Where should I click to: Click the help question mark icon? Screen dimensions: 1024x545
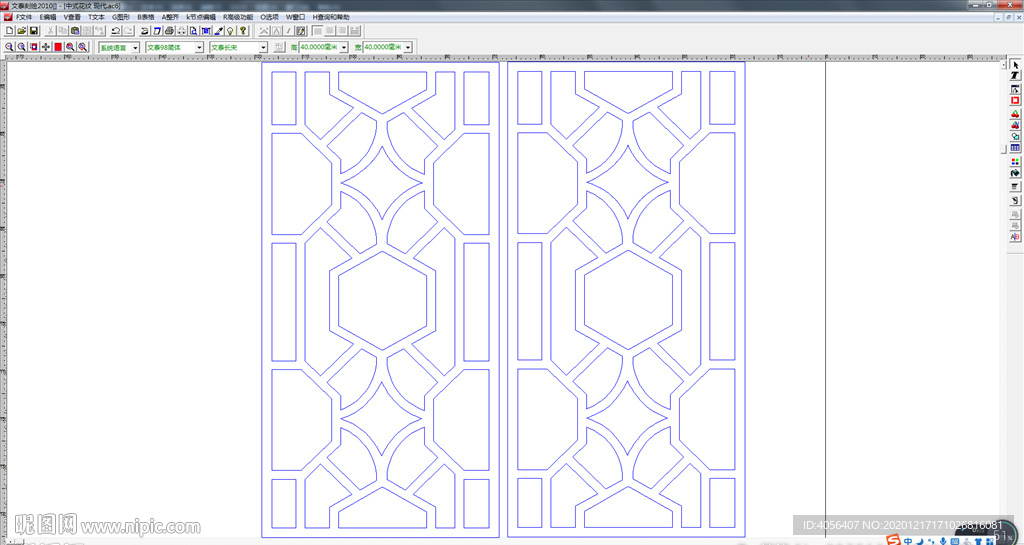click(x=243, y=31)
